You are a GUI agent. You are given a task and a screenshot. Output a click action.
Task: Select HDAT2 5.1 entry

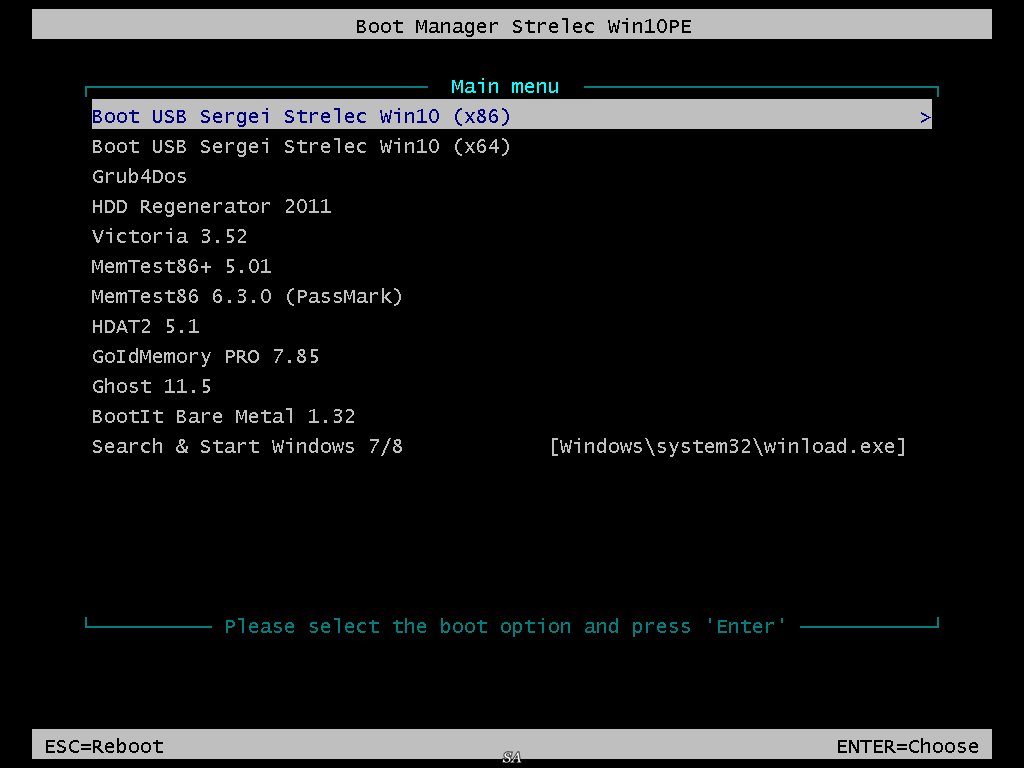coord(145,326)
